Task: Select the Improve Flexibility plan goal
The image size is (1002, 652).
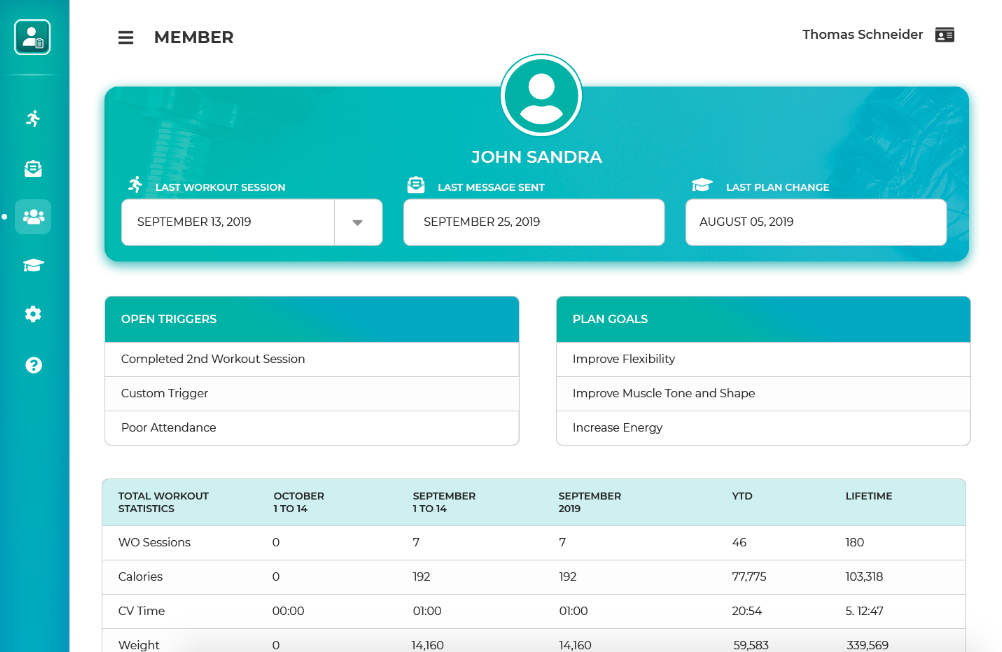Action: pos(624,359)
